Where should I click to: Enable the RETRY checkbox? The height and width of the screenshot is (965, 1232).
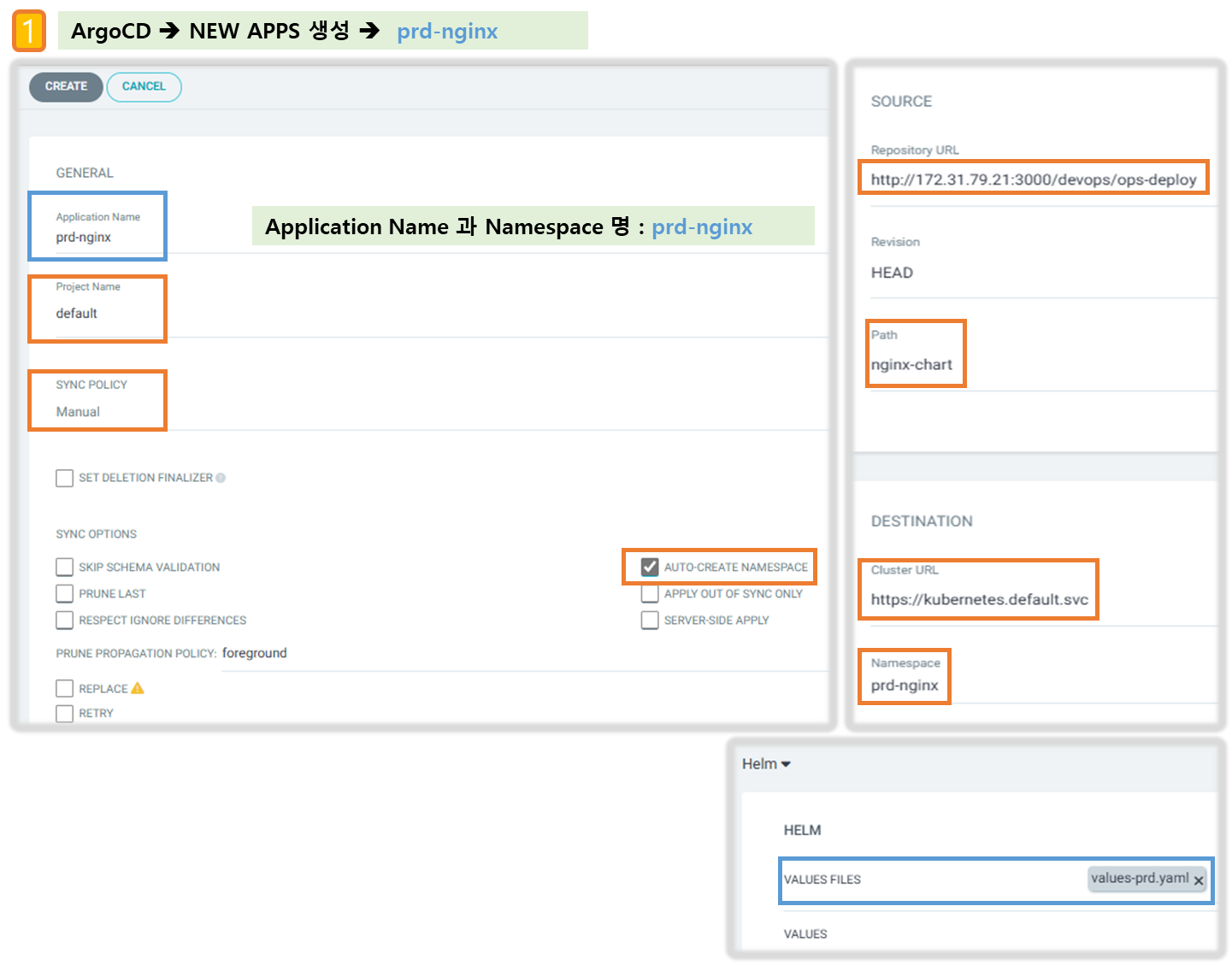click(64, 713)
